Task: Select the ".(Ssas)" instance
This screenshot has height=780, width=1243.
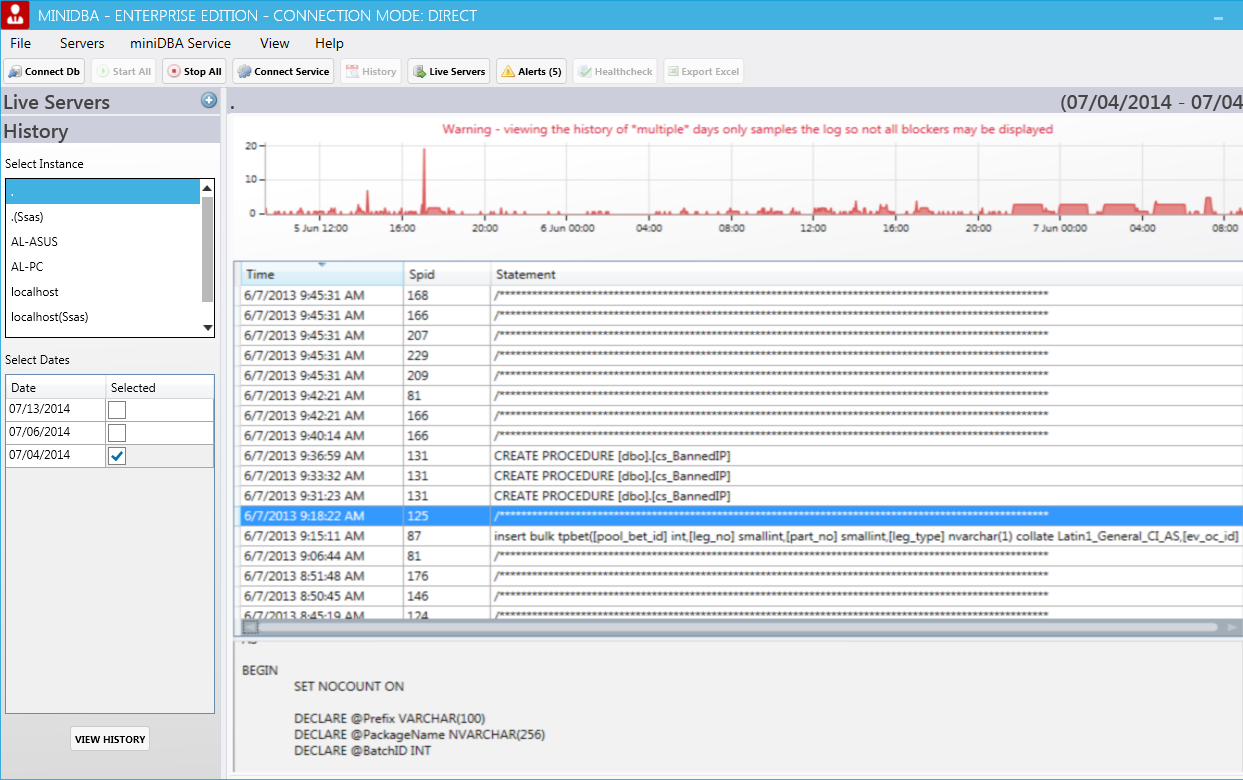Action: pos(103,217)
